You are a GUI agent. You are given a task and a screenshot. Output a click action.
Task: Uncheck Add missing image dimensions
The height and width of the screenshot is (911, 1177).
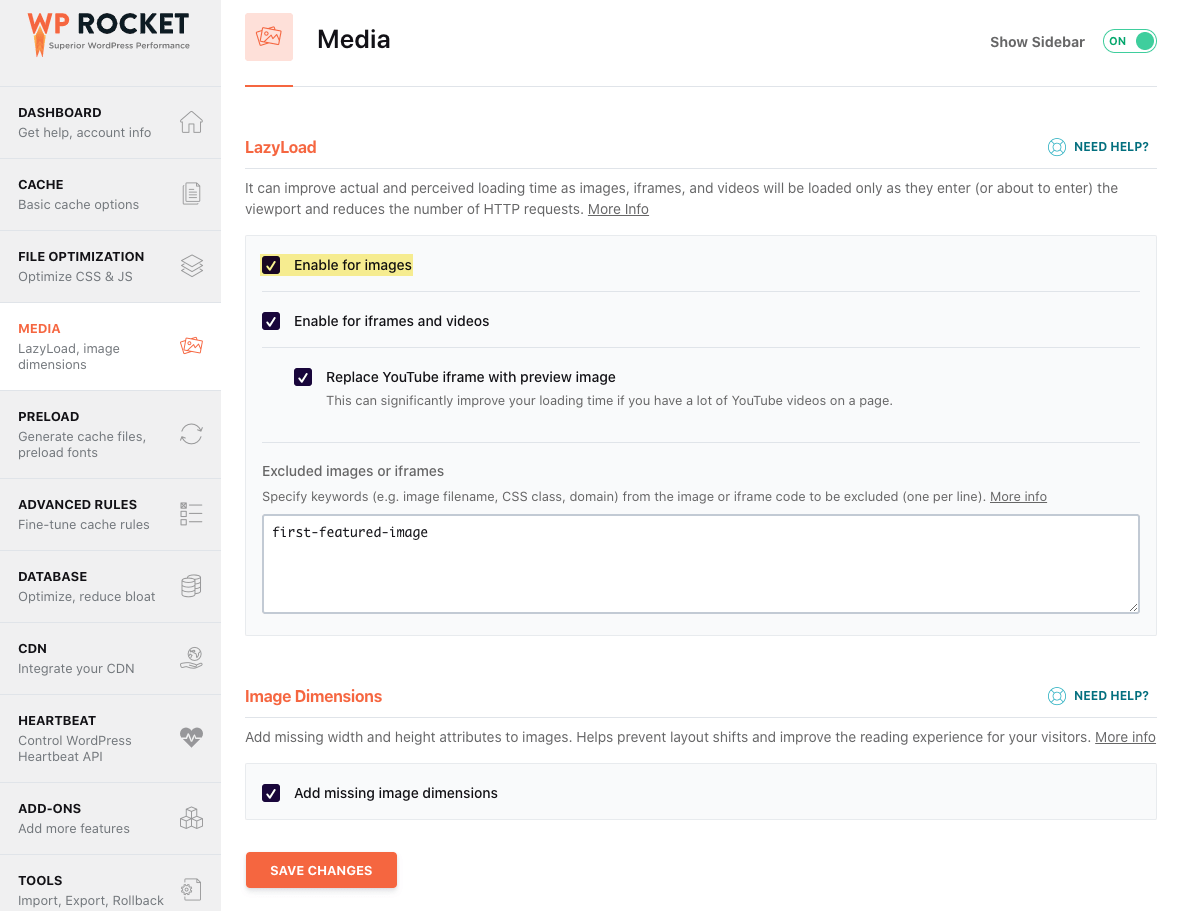pos(270,792)
